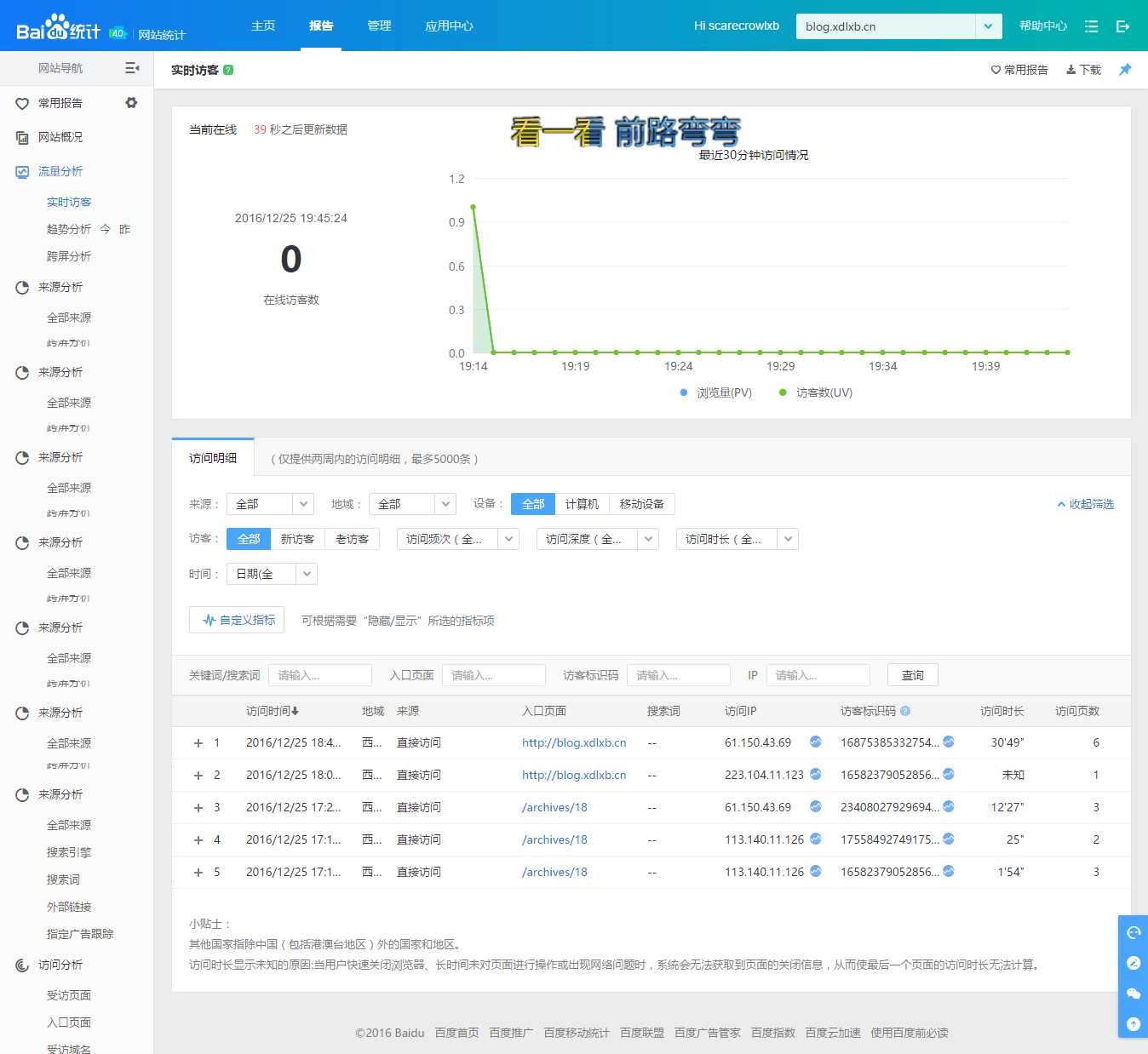Go to 主页 tab
The height and width of the screenshot is (1054, 1148).
[x=263, y=26]
